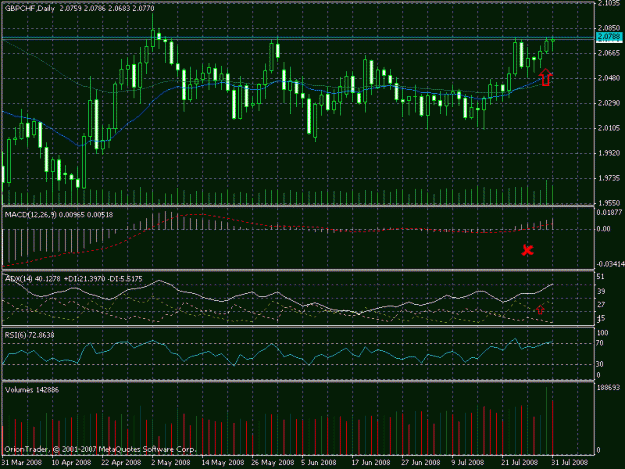Click the 30 level on RSI scale
625x469 pixels.
pos(601,364)
